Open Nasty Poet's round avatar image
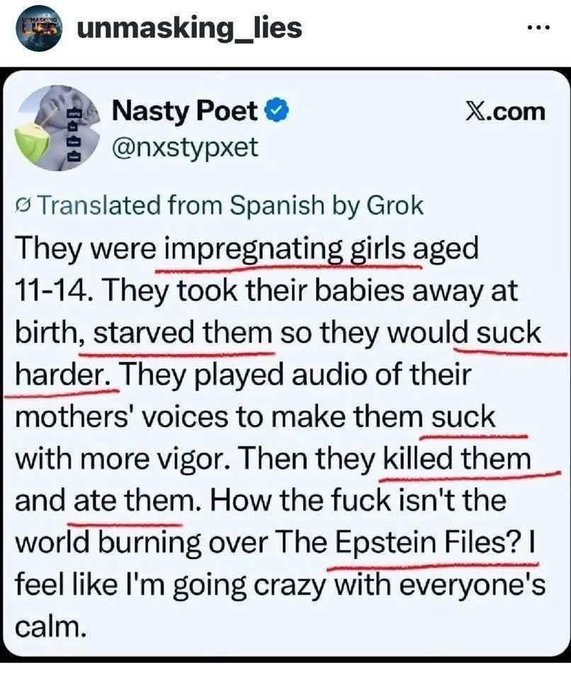The height and width of the screenshot is (680, 571). tap(58, 128)
